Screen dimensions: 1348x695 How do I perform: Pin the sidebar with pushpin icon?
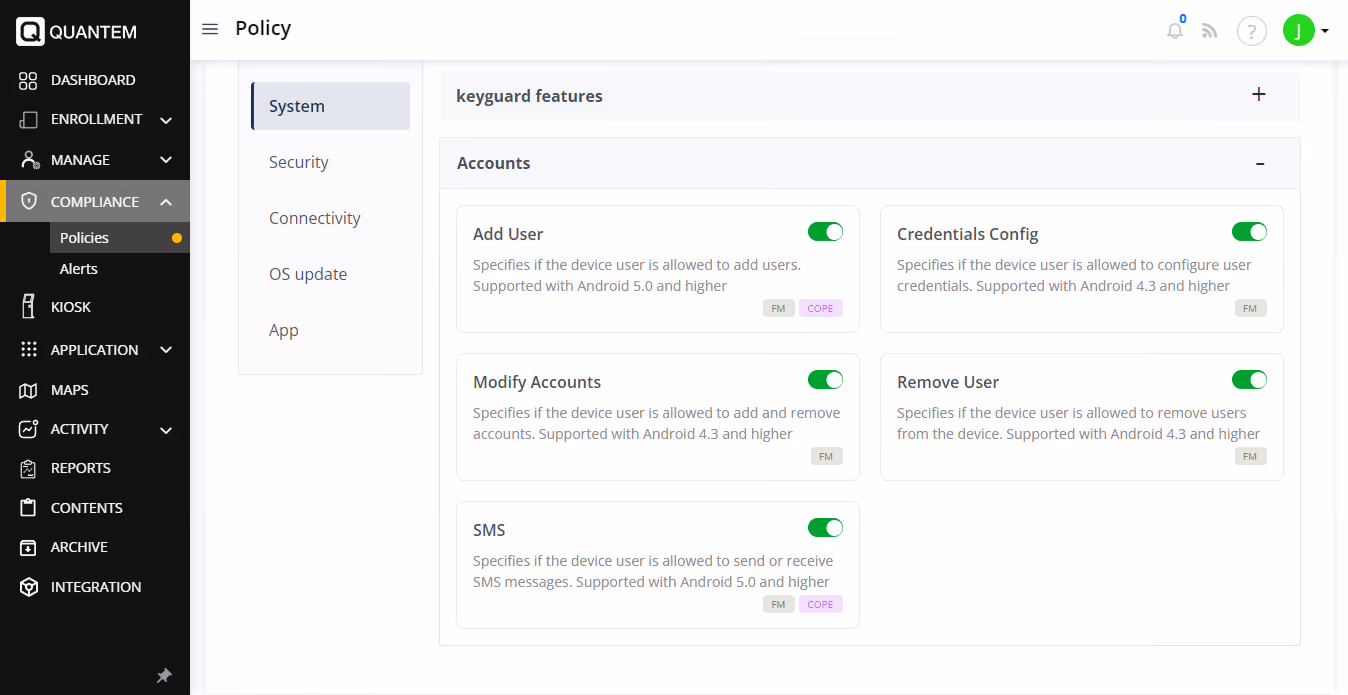(164, 676)
